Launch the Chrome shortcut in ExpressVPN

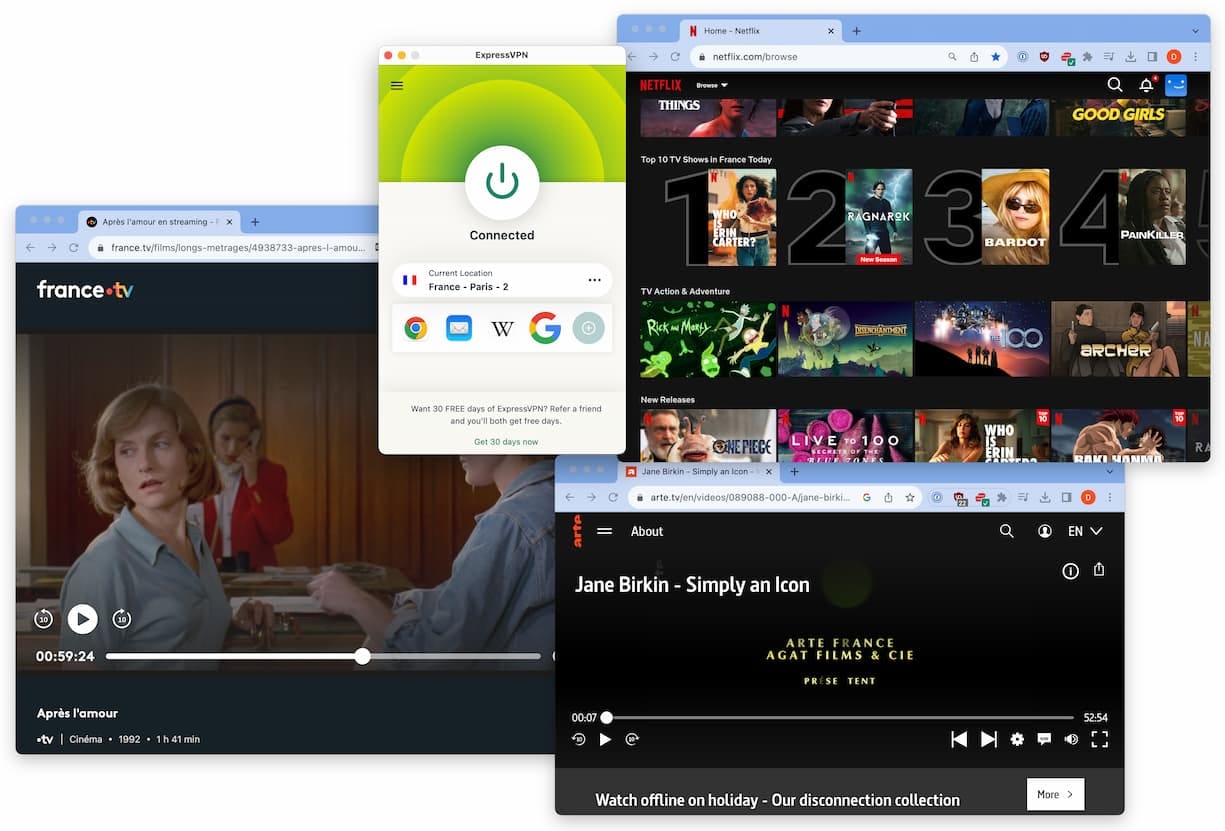[x=416, y=328]
